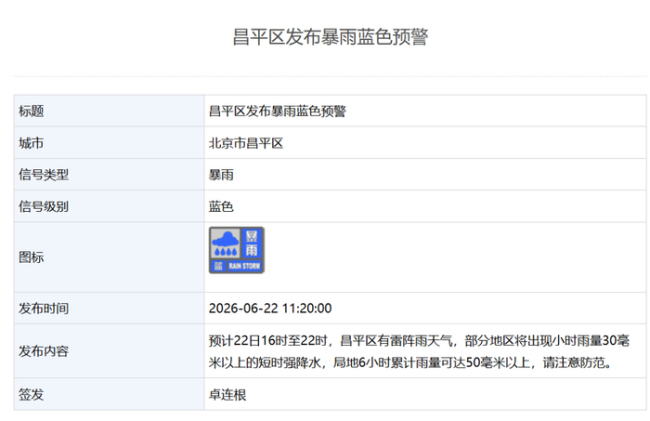Click the blue rainstorm warning icon

point(236,250)
